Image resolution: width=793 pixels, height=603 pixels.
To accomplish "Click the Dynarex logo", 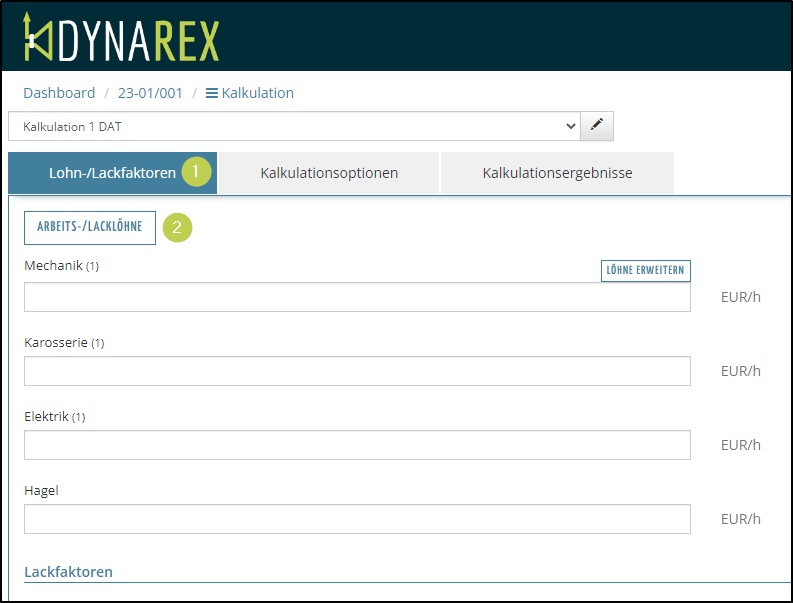I will 120,40.
